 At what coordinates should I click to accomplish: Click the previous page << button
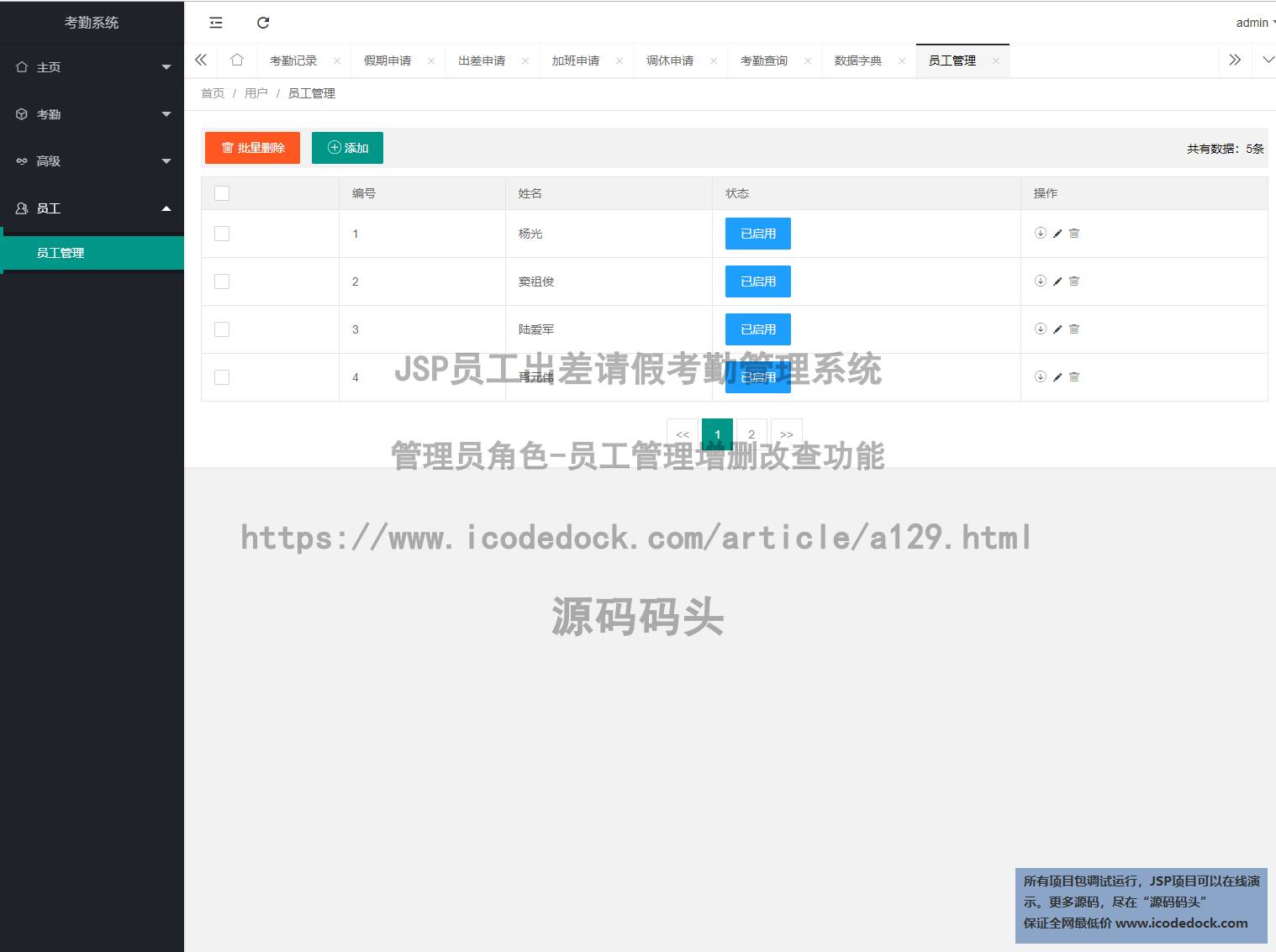pos(683,434)
